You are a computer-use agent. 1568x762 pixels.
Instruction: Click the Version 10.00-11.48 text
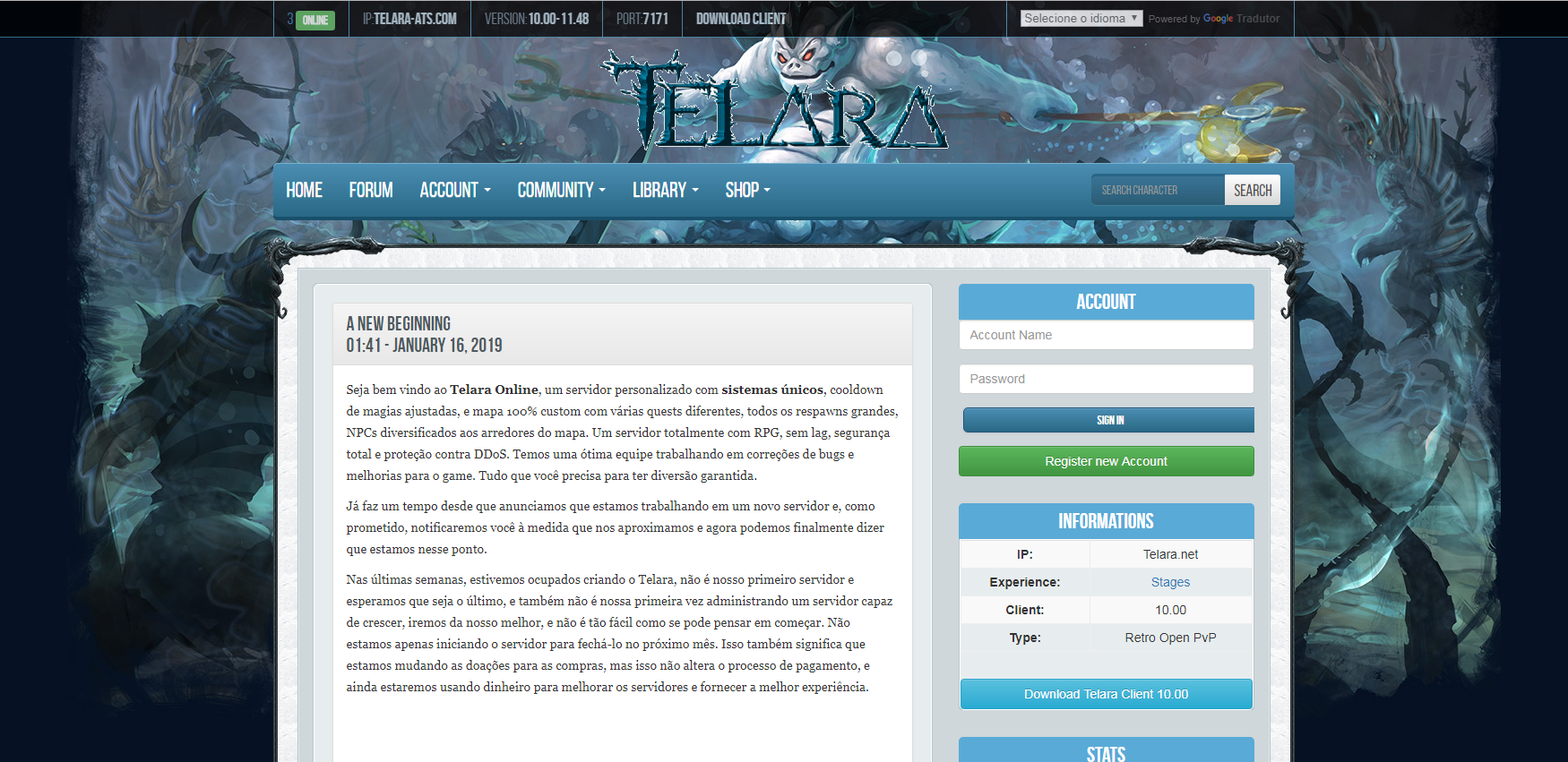click(537, 19)
